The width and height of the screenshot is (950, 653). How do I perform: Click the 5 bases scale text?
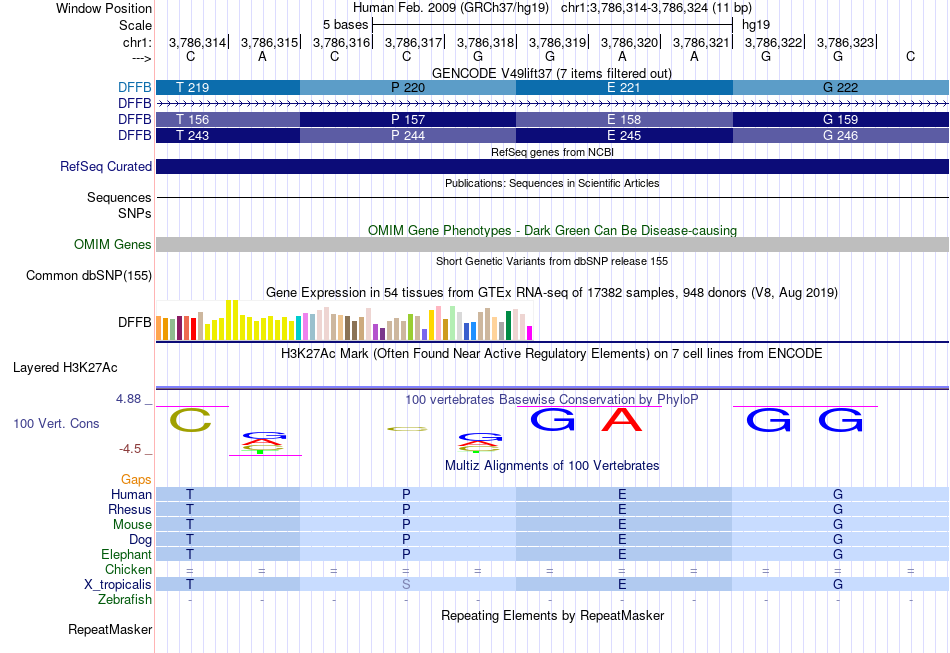tap(345, 25)
